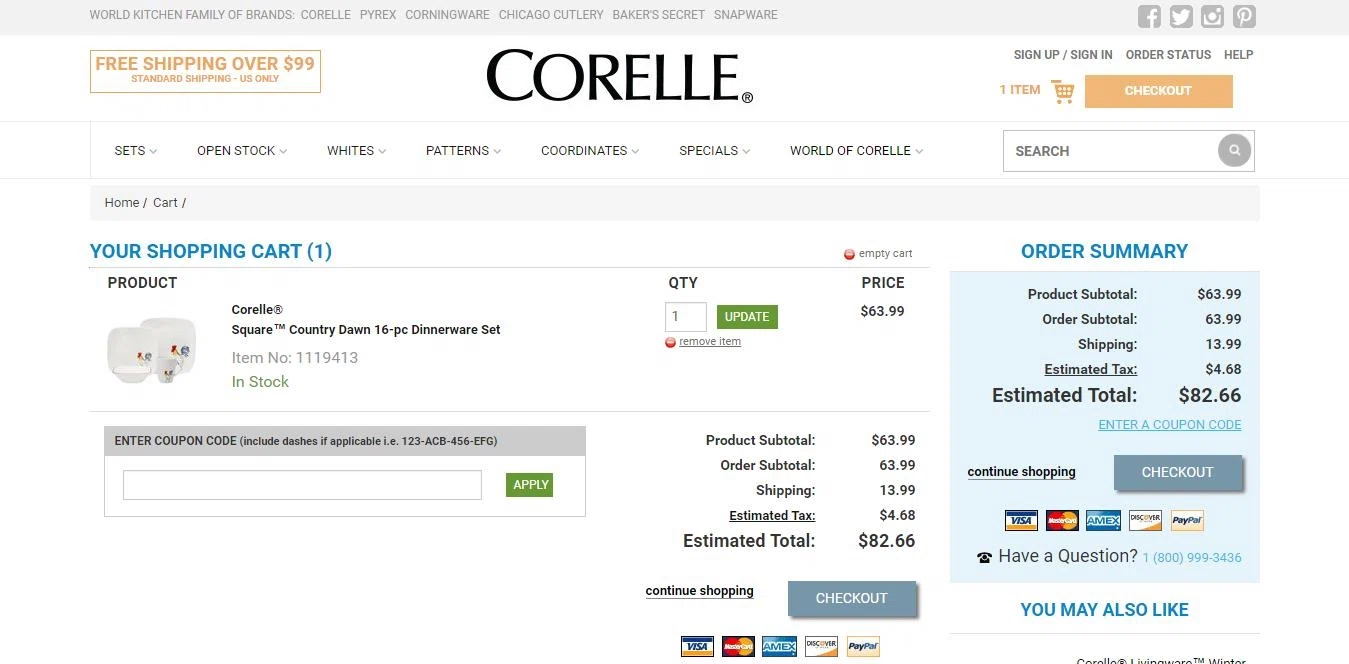Call the 1 (800) 999-3436 number link
This screenshot has height=664, width=1349.
click(1192, 558)
